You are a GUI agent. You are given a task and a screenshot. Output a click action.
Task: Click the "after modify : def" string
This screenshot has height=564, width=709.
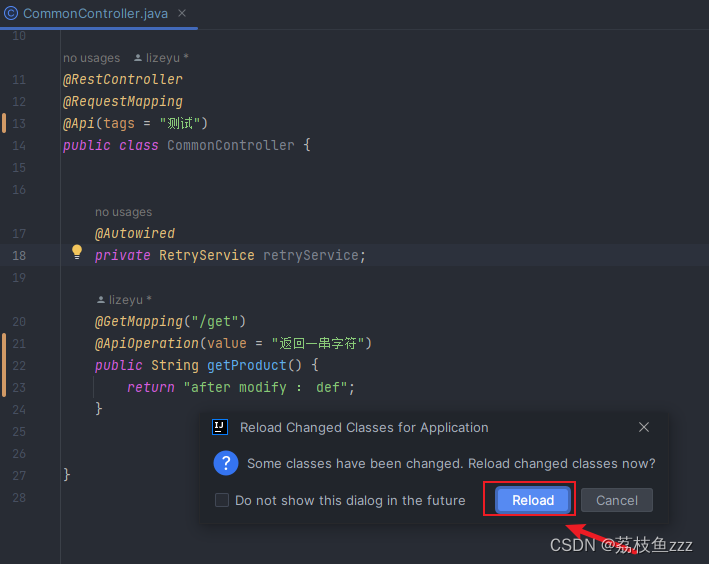pyautogui.click(x=265, y=387)
